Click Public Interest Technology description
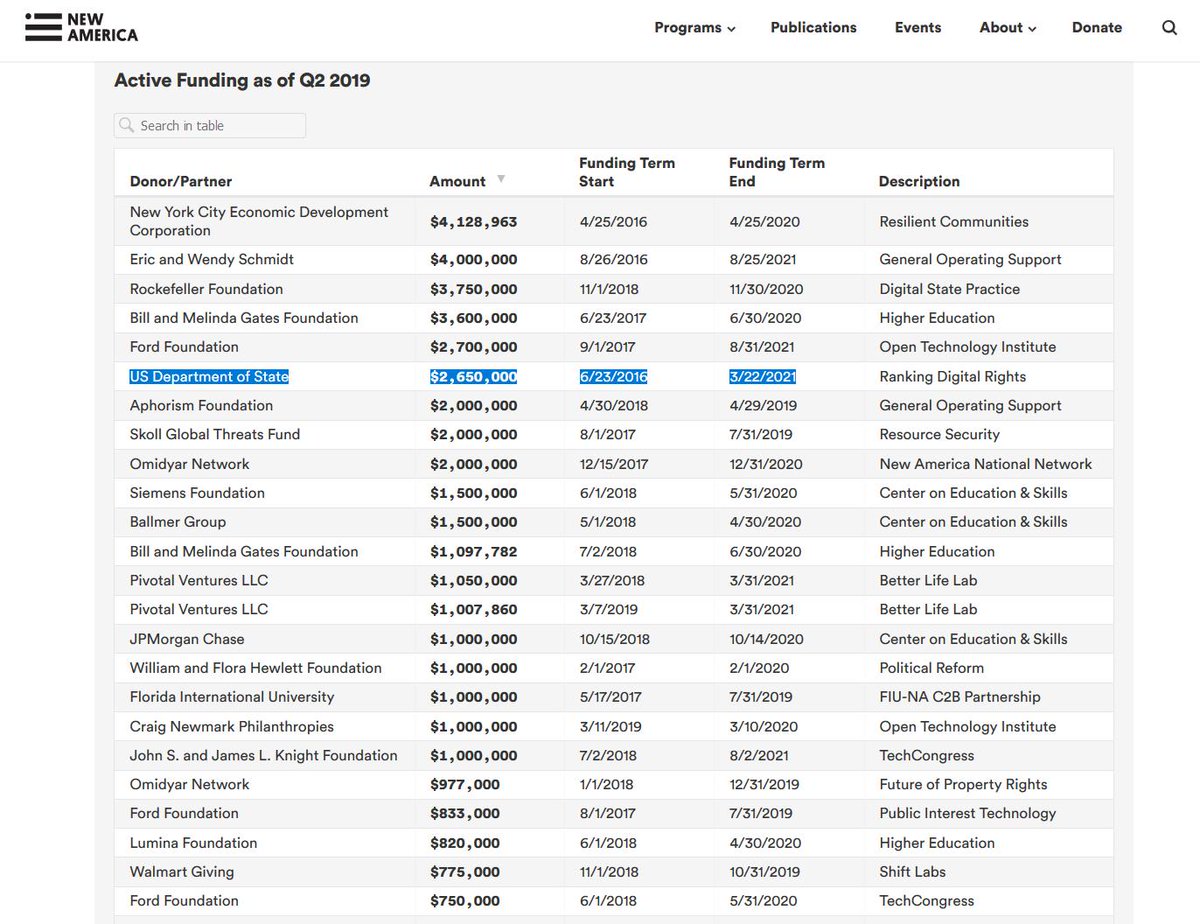1200x924 pixels. [x=967, y=813]
